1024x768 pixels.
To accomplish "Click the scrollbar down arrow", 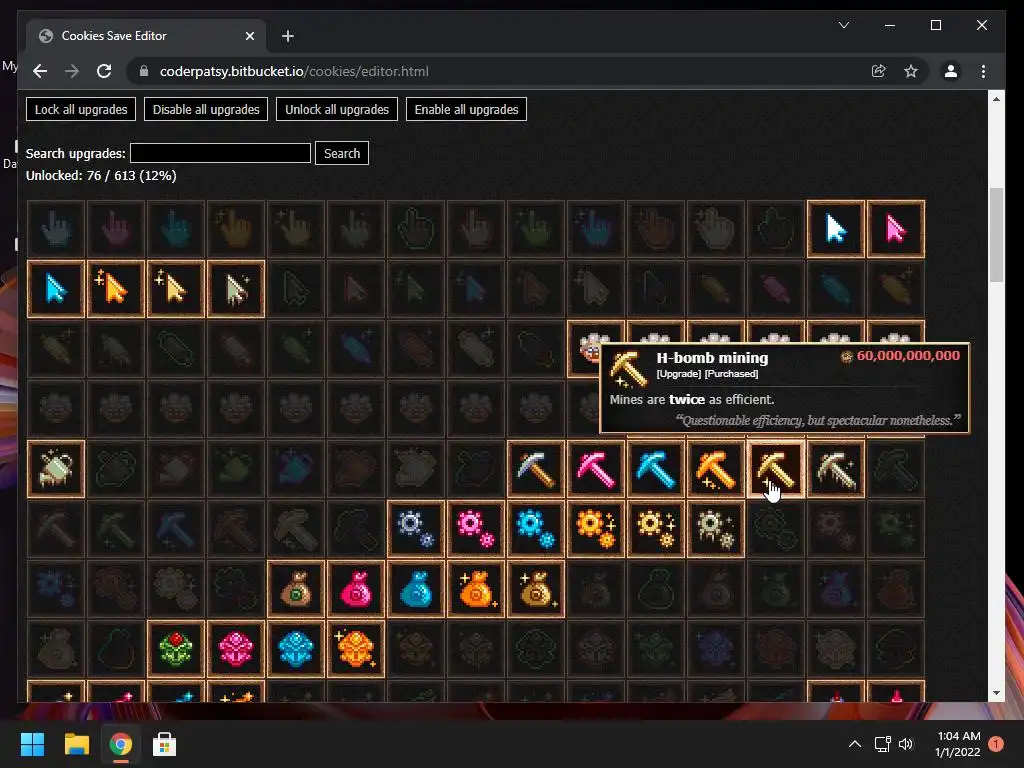I will pos(996,693).
